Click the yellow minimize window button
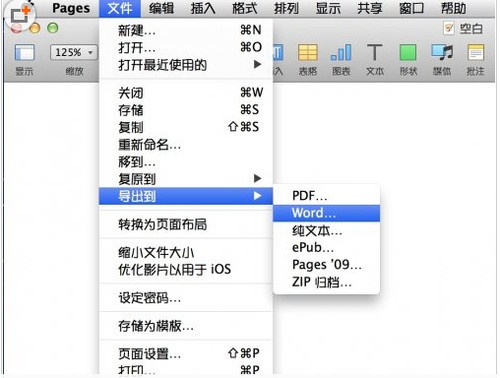Screen dimensions: 500x378 35,29
